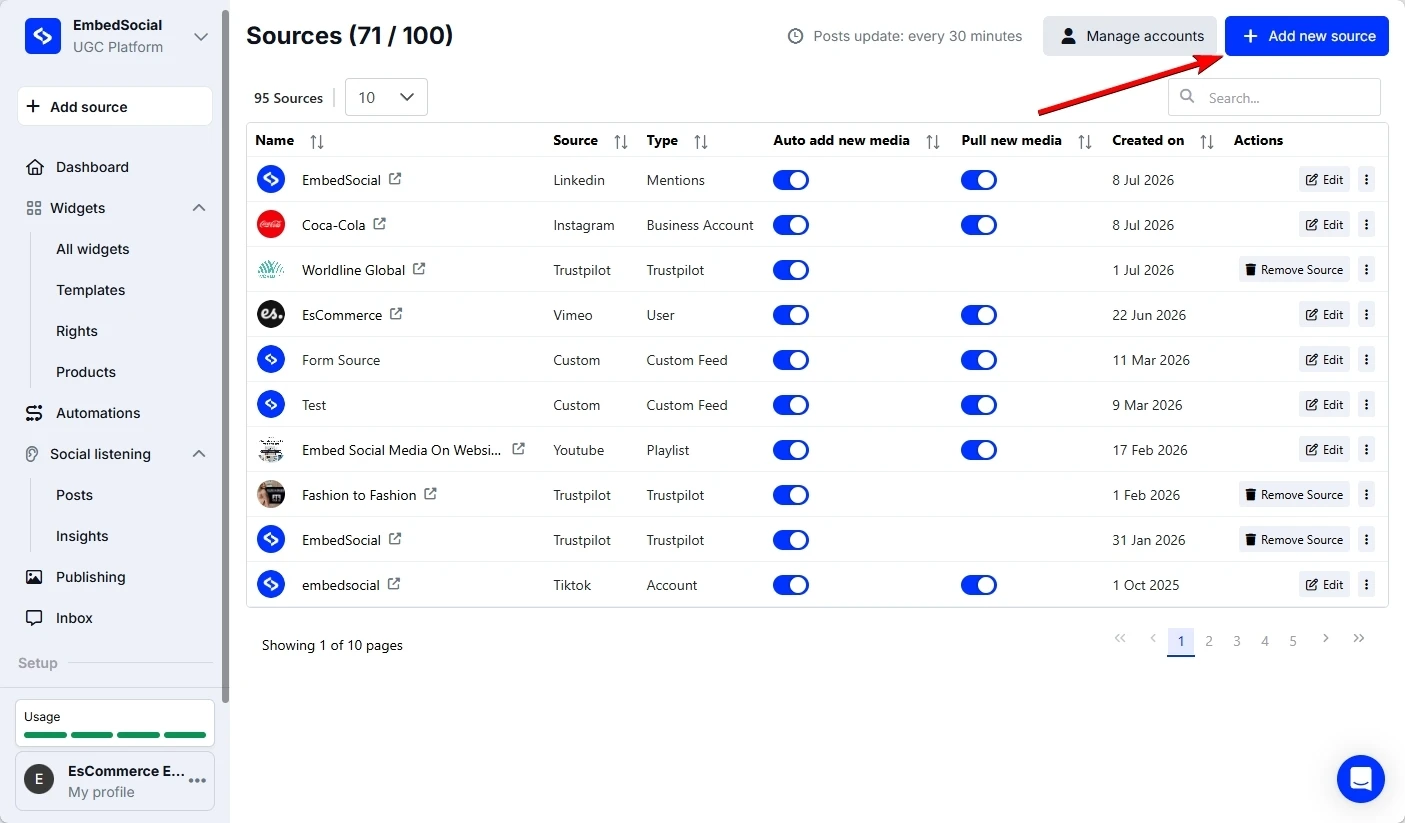This screenshot has width=1405, height=823.
Task: Sort by Auto add new media arrows
Action: (x=933, y=141)
